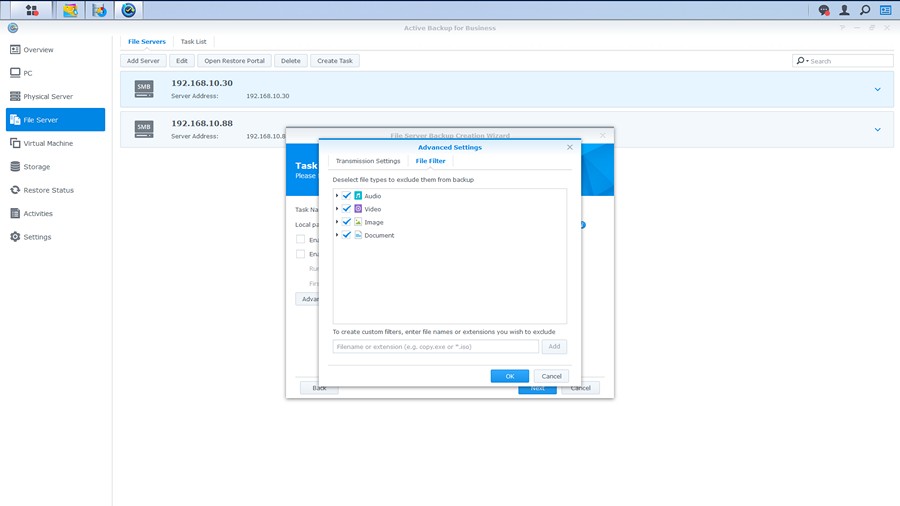Uncheck the Audio file type checkbox
Viewport: 900px width, 506px height.
click(347, 196)
